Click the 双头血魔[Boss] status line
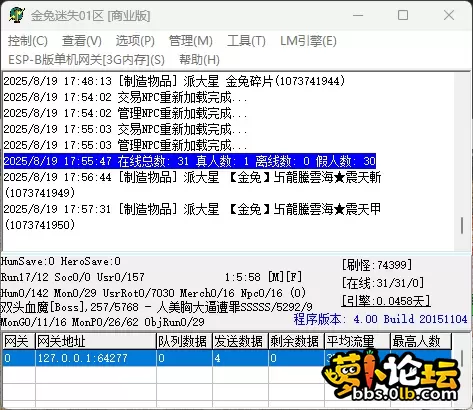 [x=157, y=307]
